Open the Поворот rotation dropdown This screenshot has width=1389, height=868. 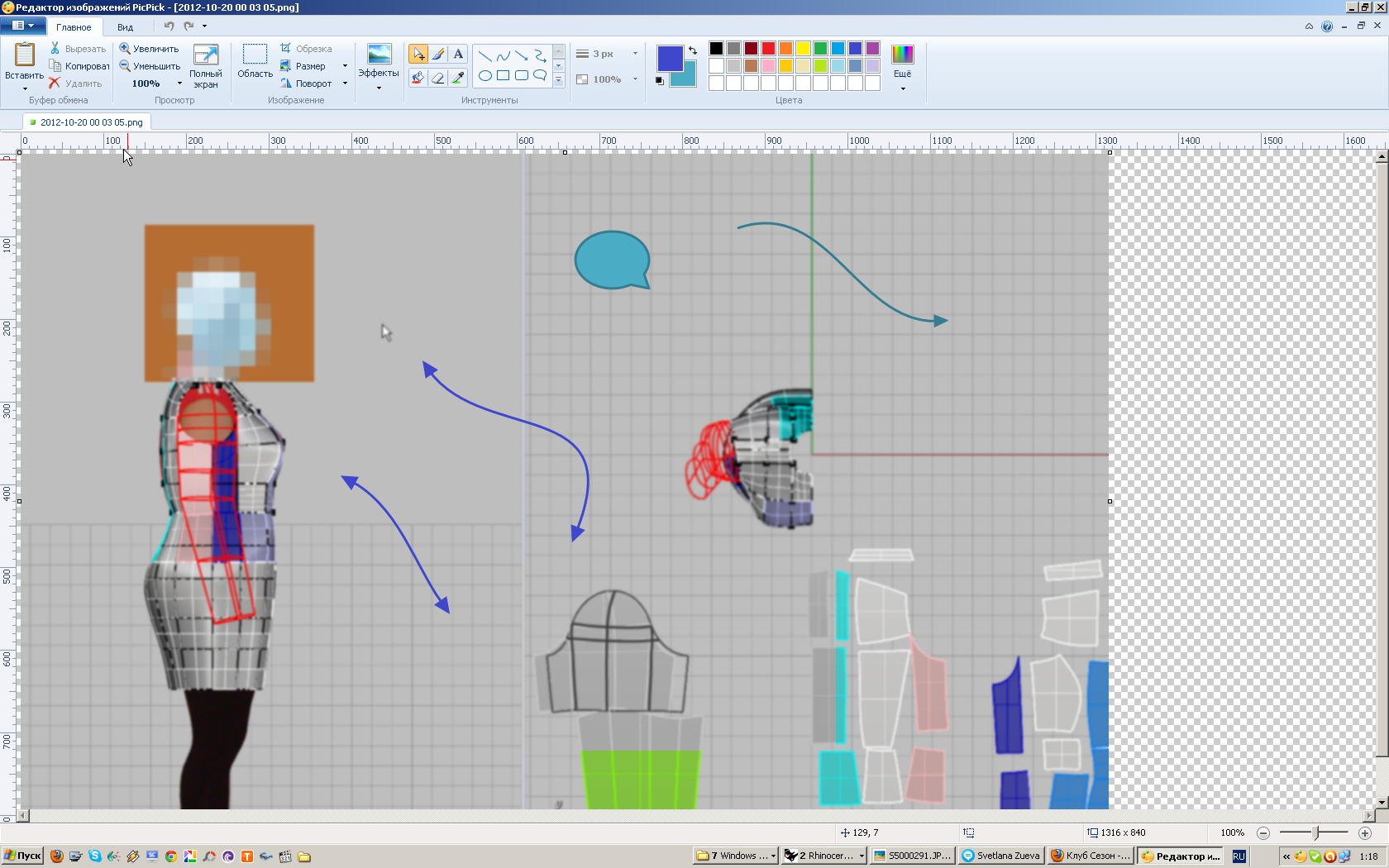point(345,83)
